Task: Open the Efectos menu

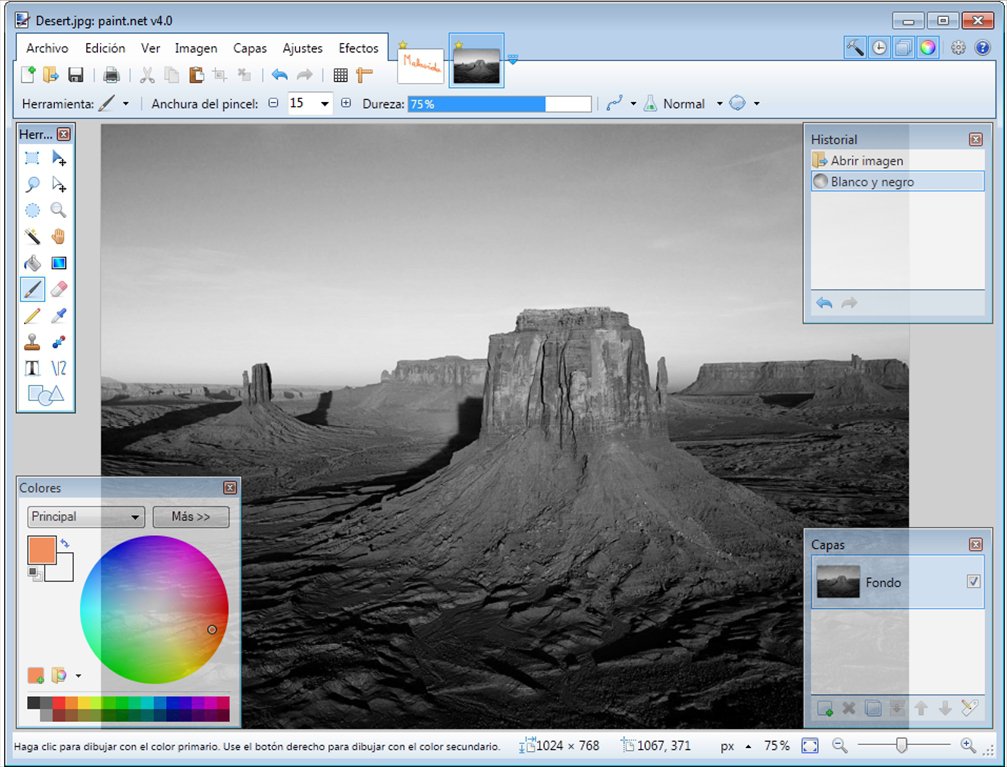Action: pyautogui.click(x=358, y=48)
